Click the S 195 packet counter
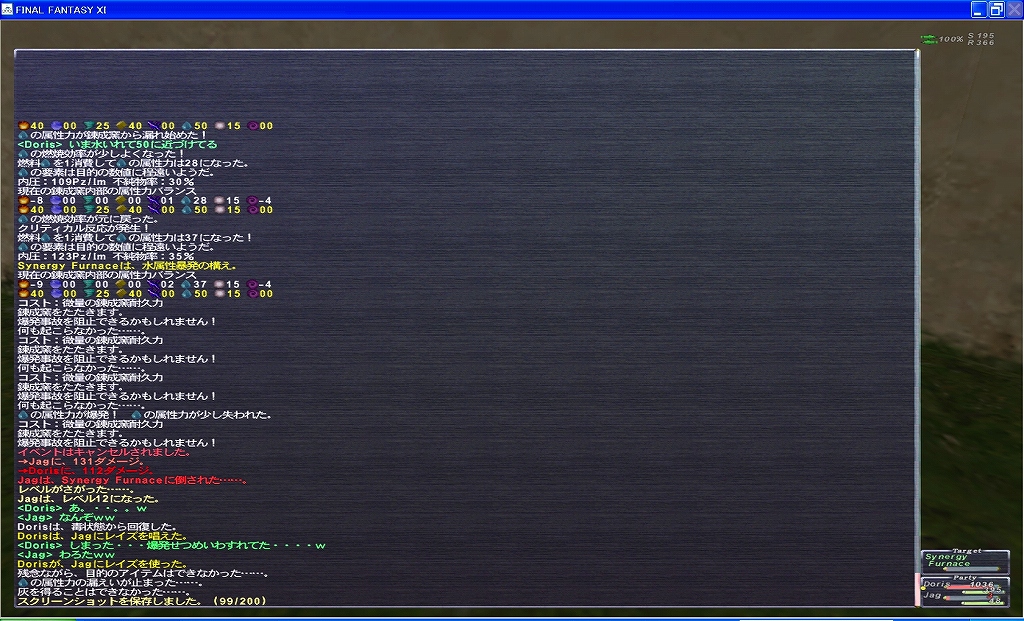 981,36
